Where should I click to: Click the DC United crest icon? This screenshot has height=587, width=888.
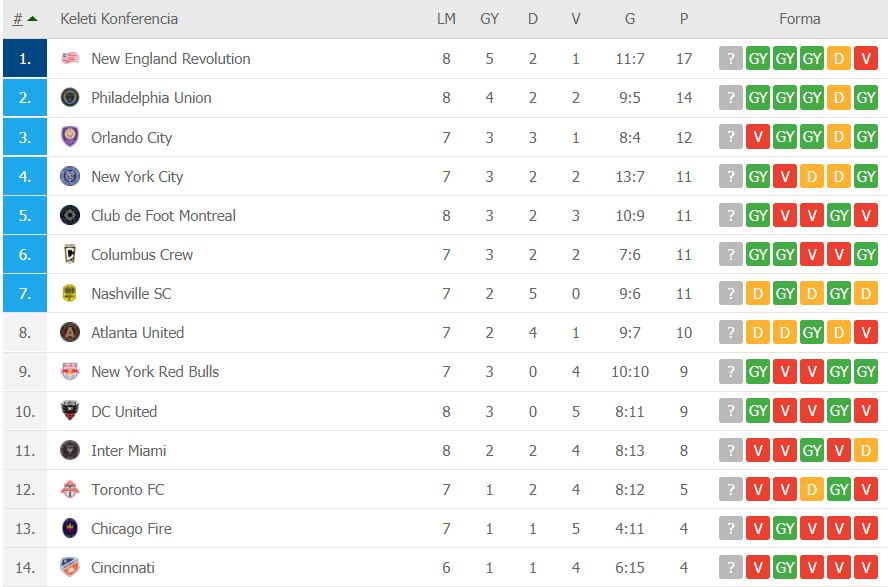tap(70, 411)
